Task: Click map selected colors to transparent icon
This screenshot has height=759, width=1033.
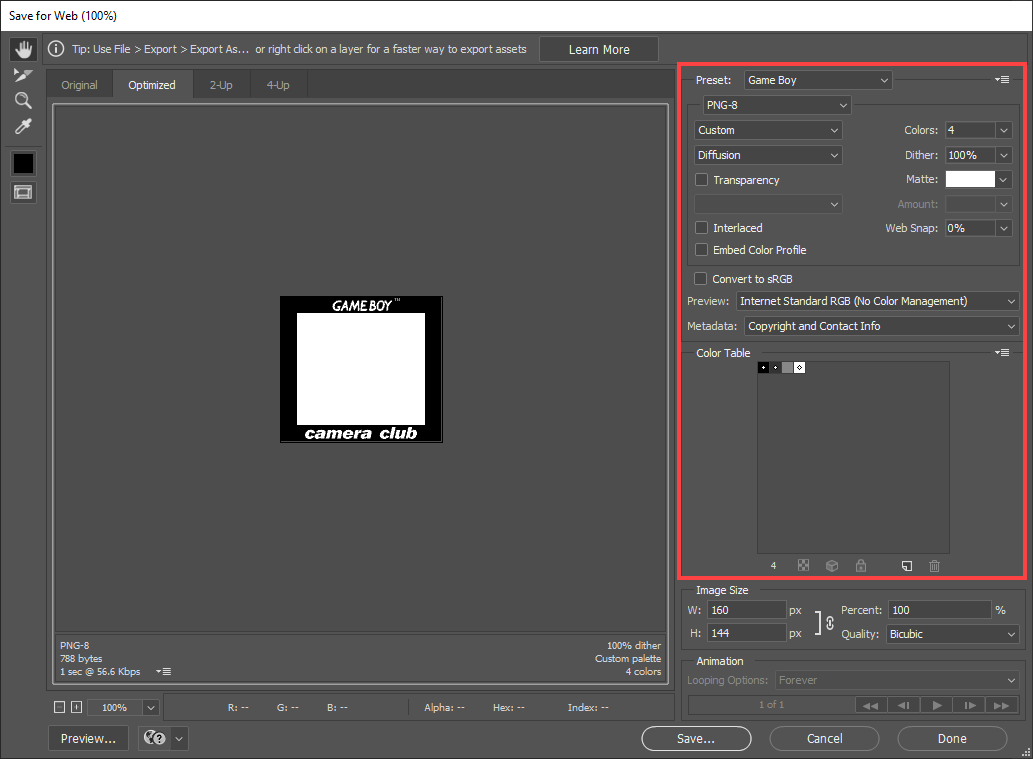Action: tap(803, 565)
